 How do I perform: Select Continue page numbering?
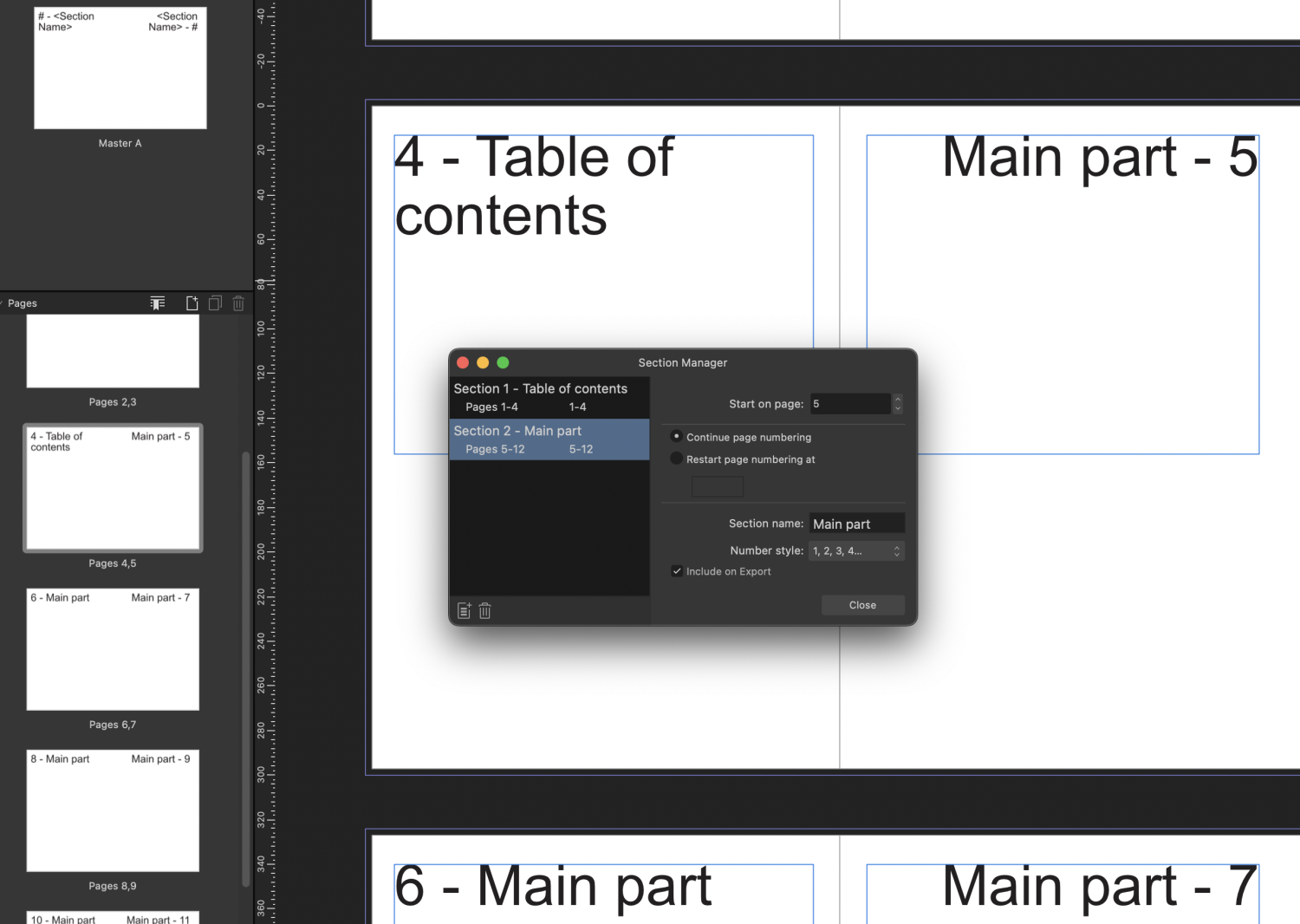[676, 436]
